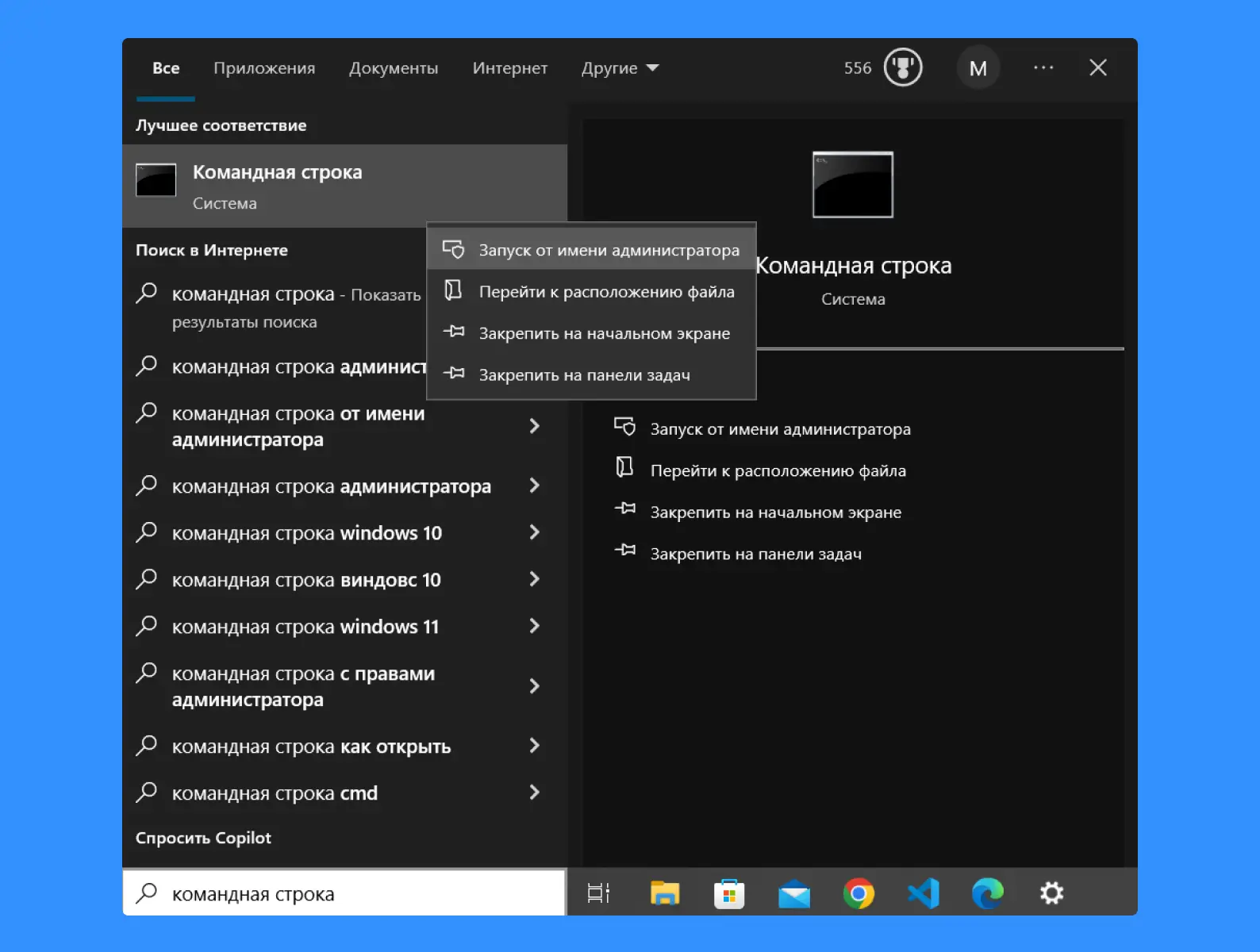Open the Другие dropdown filter
The image size is (1260, 952).
(x=620, y=68)
